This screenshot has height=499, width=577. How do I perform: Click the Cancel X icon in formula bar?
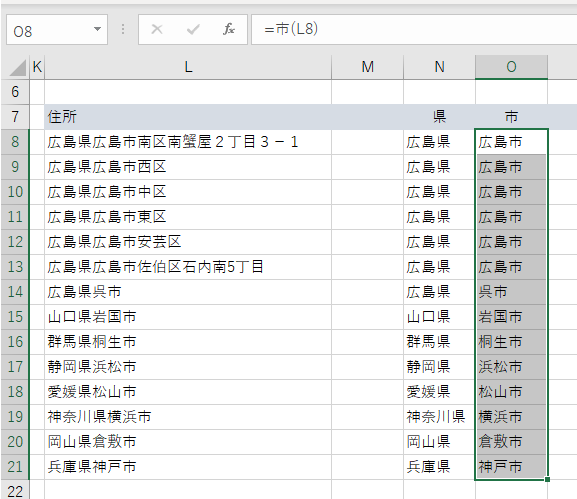coord(157,29)
